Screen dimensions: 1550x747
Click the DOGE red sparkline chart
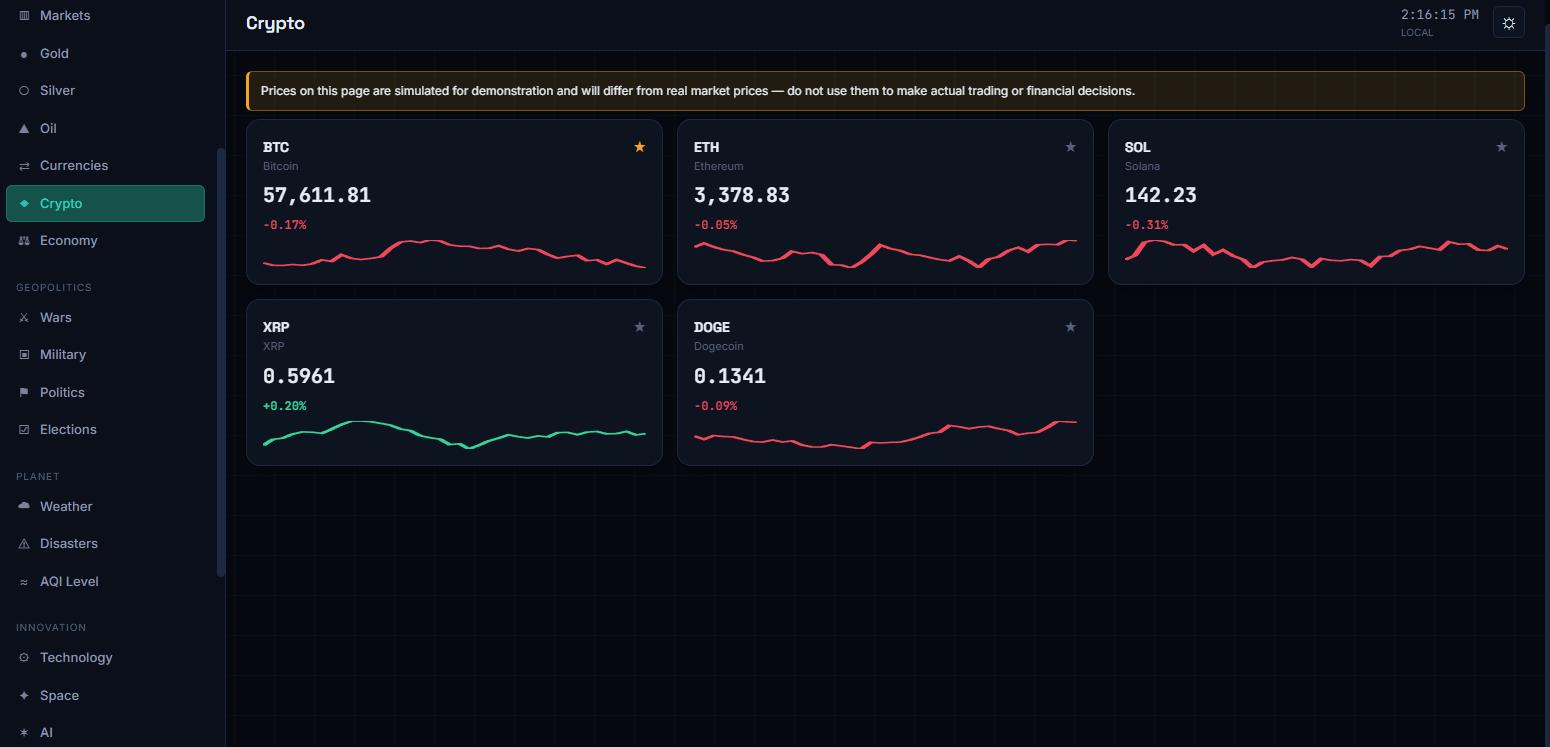click(x=885, y=435)
